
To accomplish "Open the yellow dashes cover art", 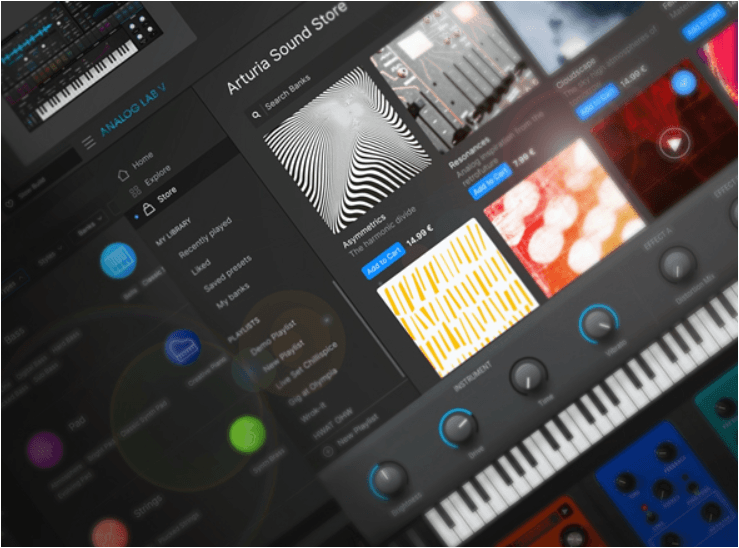I will pyautogui.click(x=458, y=298).
